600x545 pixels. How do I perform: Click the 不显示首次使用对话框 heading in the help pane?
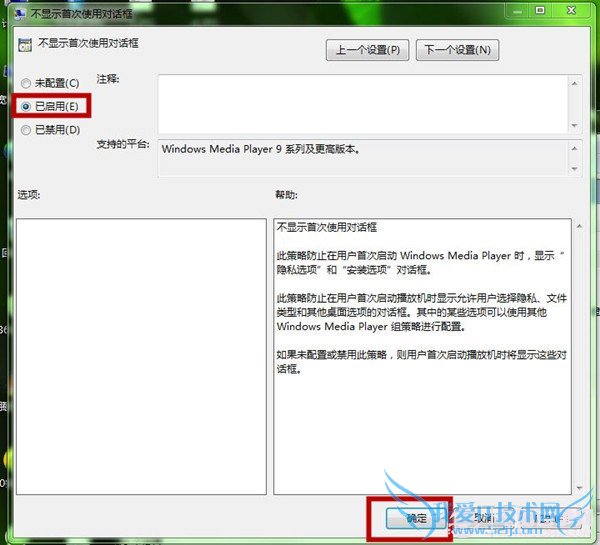pyautogui.click(x=327, y=227)
